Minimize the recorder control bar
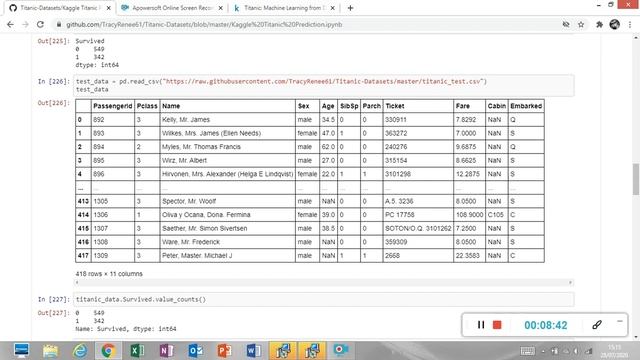 coord(620,321)
